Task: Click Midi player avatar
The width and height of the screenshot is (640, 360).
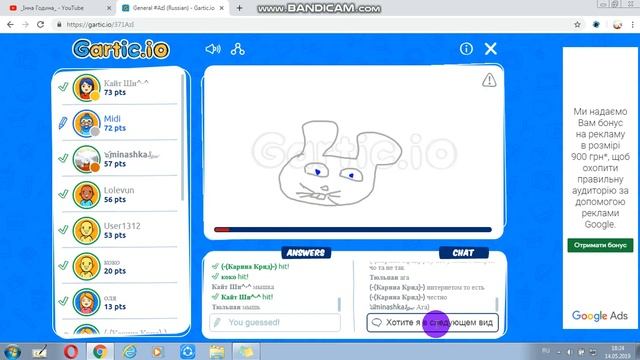Action: (87, 123)
